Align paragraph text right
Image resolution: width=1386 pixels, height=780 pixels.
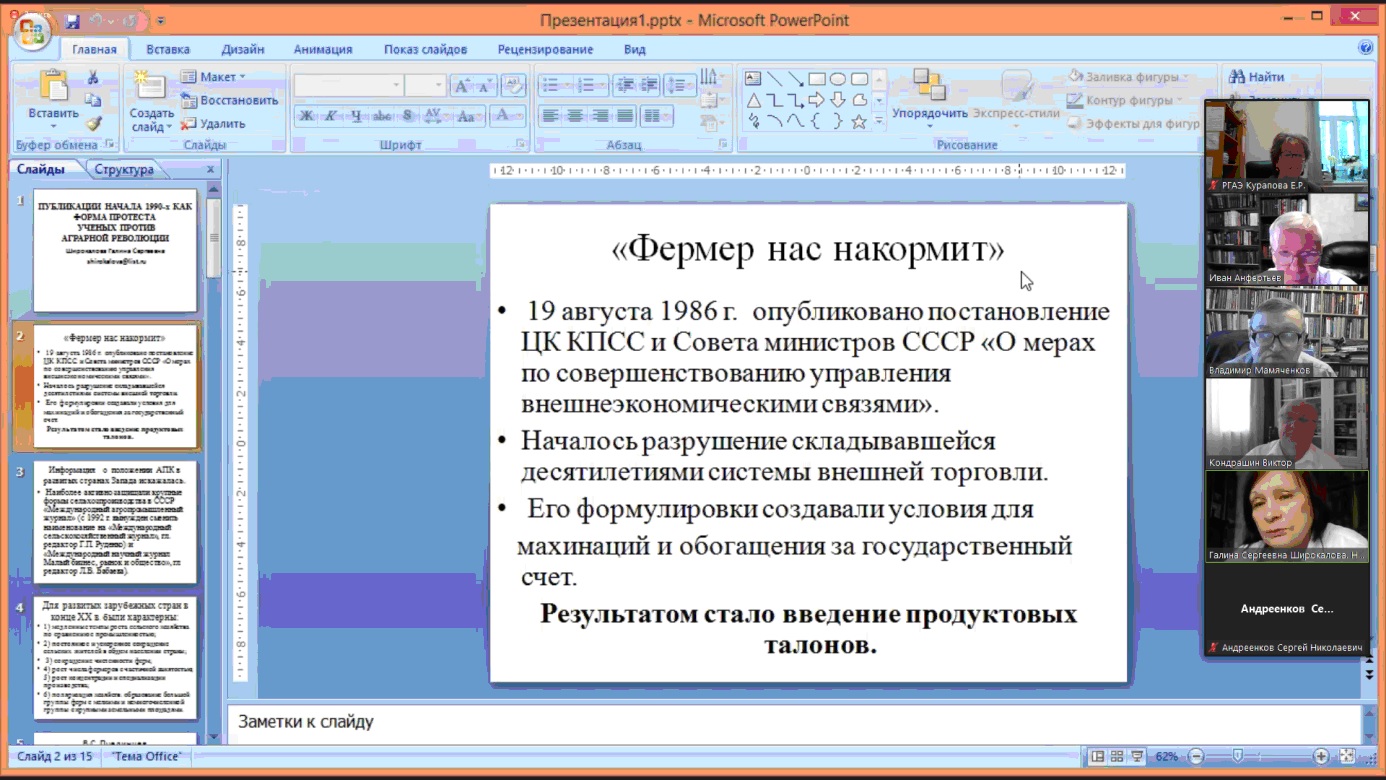click(x=600, y=116)
